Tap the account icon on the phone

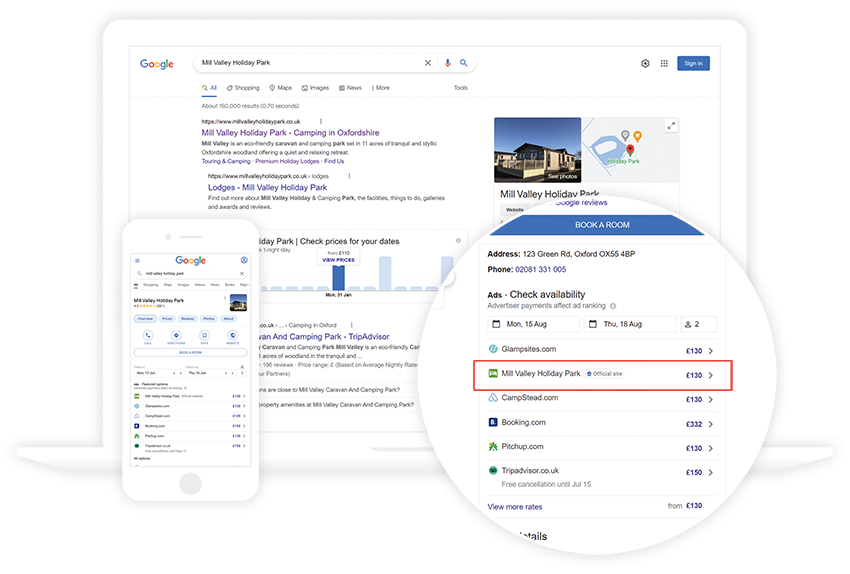[x=244, y=260]
